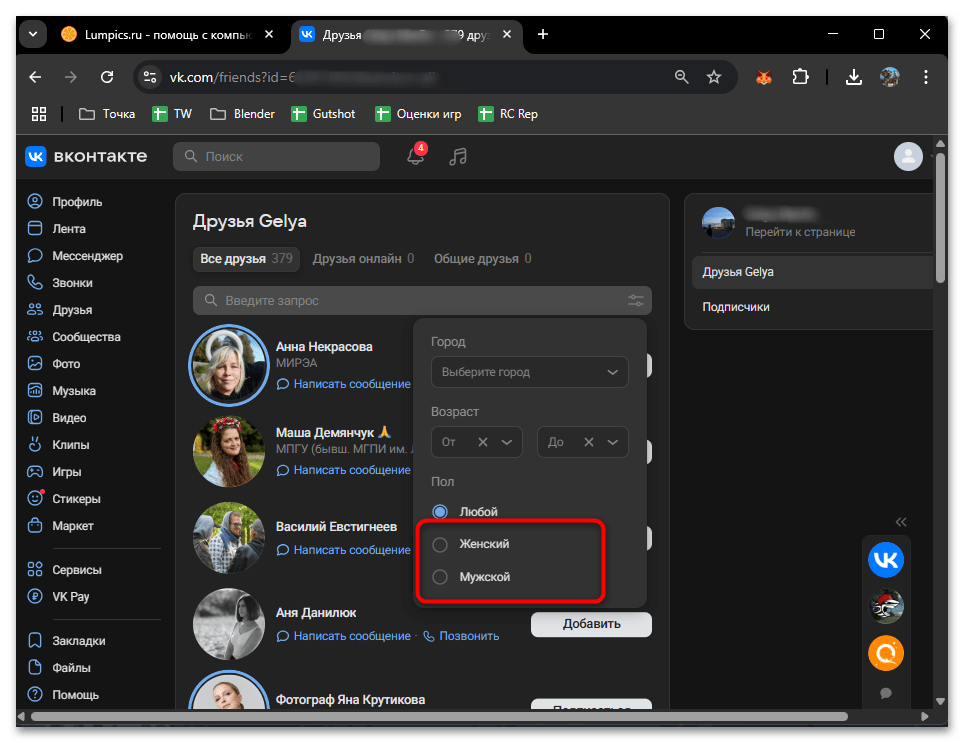Click the browser back arrow
The width and height of the screenshot is (964, 743).
pyautogui.click(x=36, y=77)
